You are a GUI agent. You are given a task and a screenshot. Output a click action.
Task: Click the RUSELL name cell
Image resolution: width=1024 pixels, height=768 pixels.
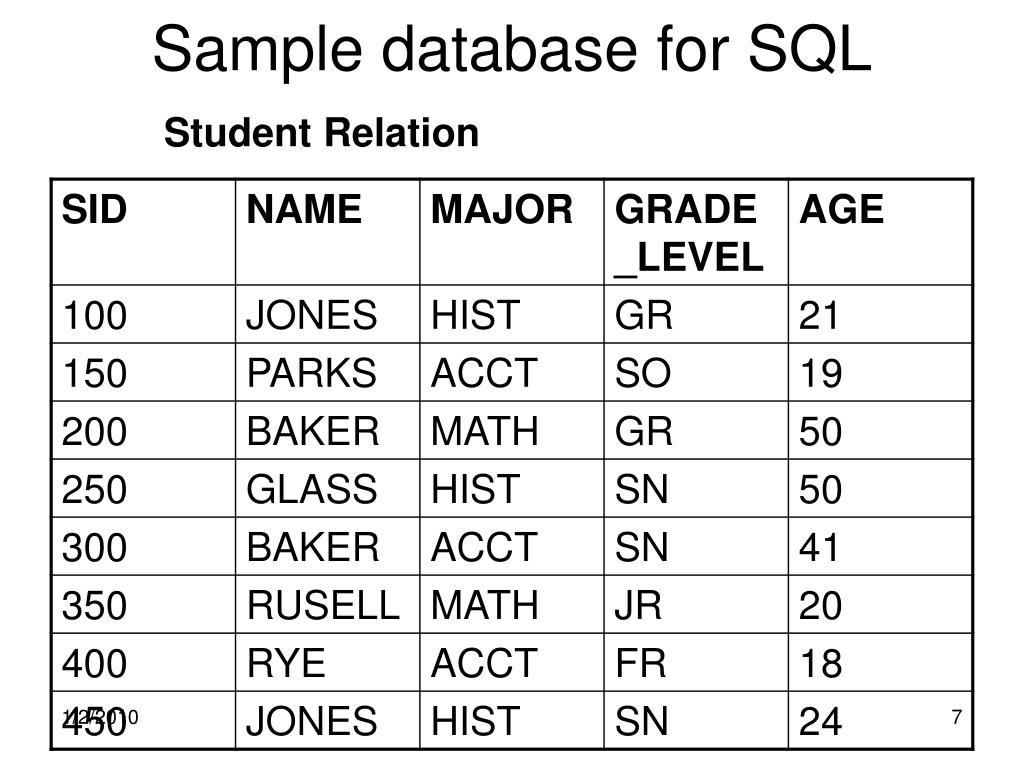324,605
